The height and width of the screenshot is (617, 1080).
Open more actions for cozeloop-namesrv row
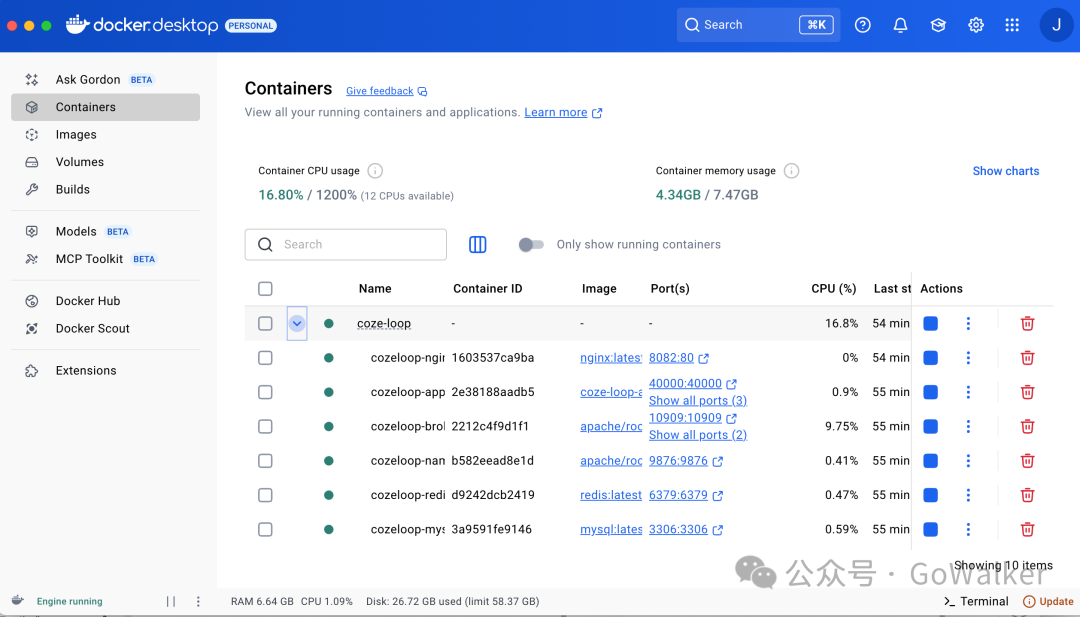point(968,461)
